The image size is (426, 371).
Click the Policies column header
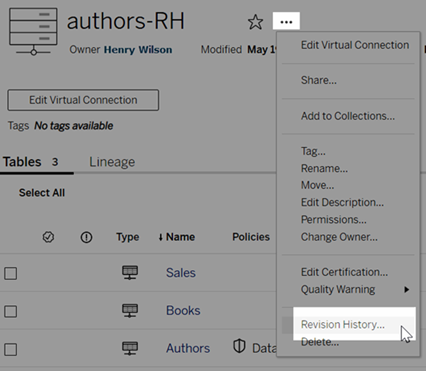coord(251,237)
